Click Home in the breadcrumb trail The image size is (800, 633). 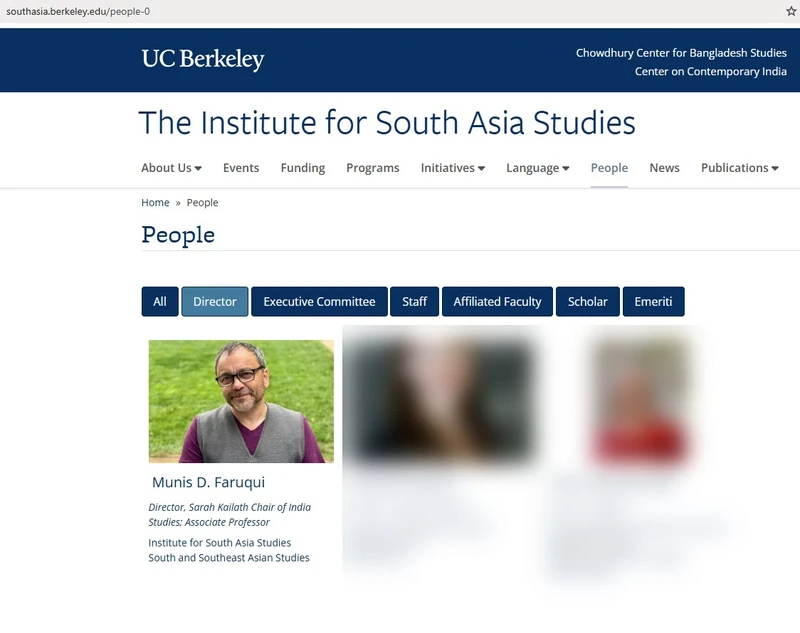155,202
